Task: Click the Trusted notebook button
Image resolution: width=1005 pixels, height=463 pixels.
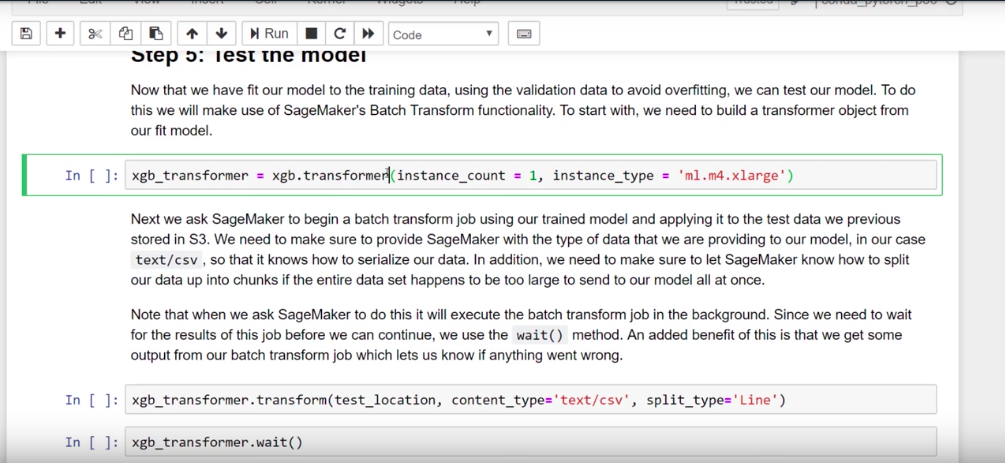Action: click(752, 3)
